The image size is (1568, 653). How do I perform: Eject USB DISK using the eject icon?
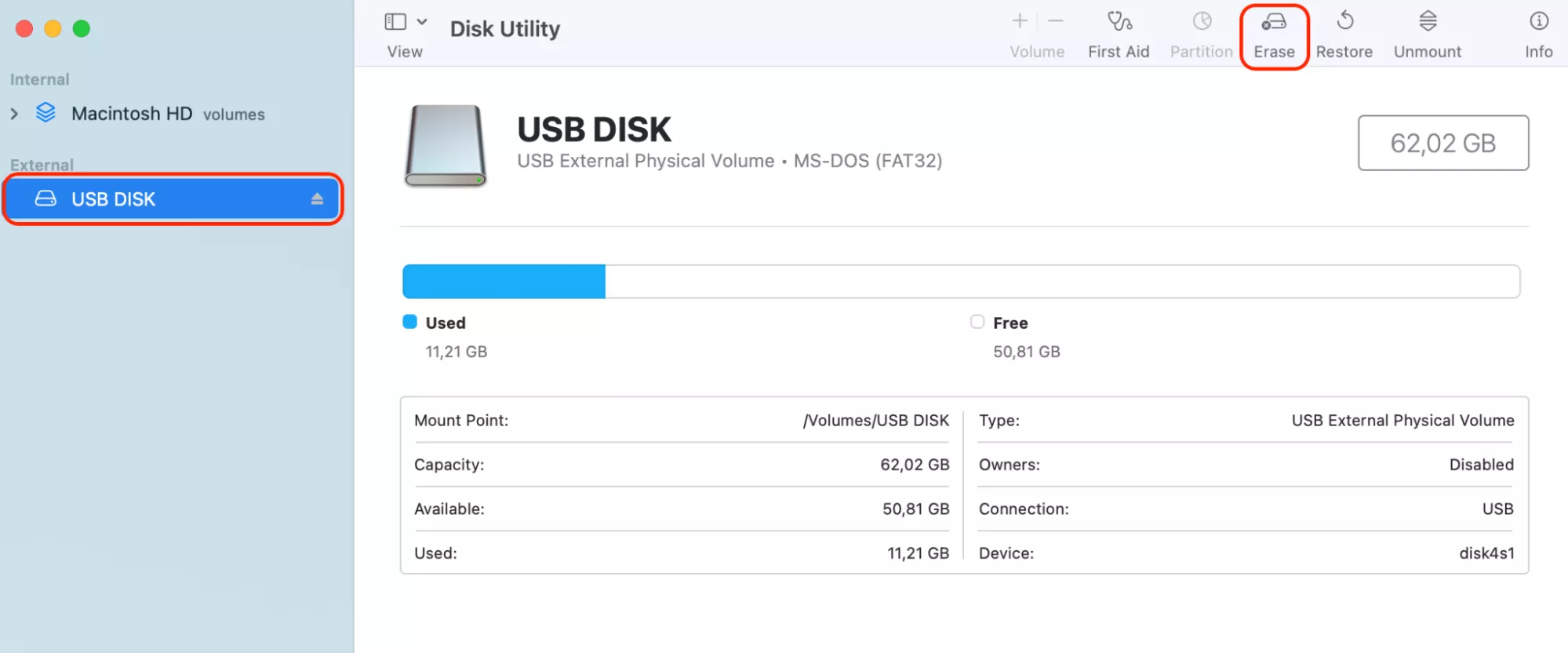click(317, 199)
